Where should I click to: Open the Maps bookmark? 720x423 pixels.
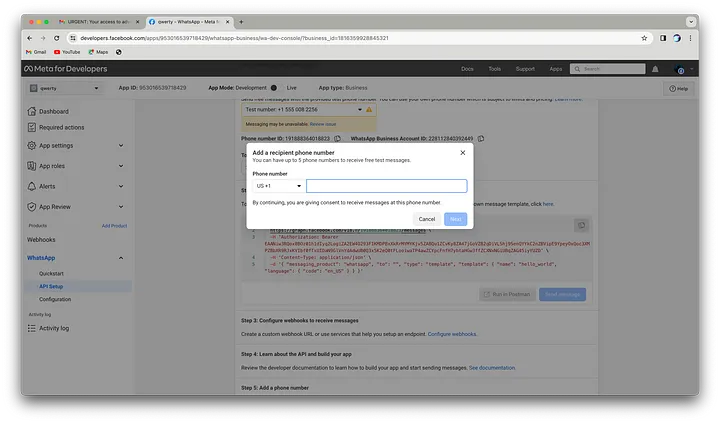pyautogui.click(x=98, y=52)
